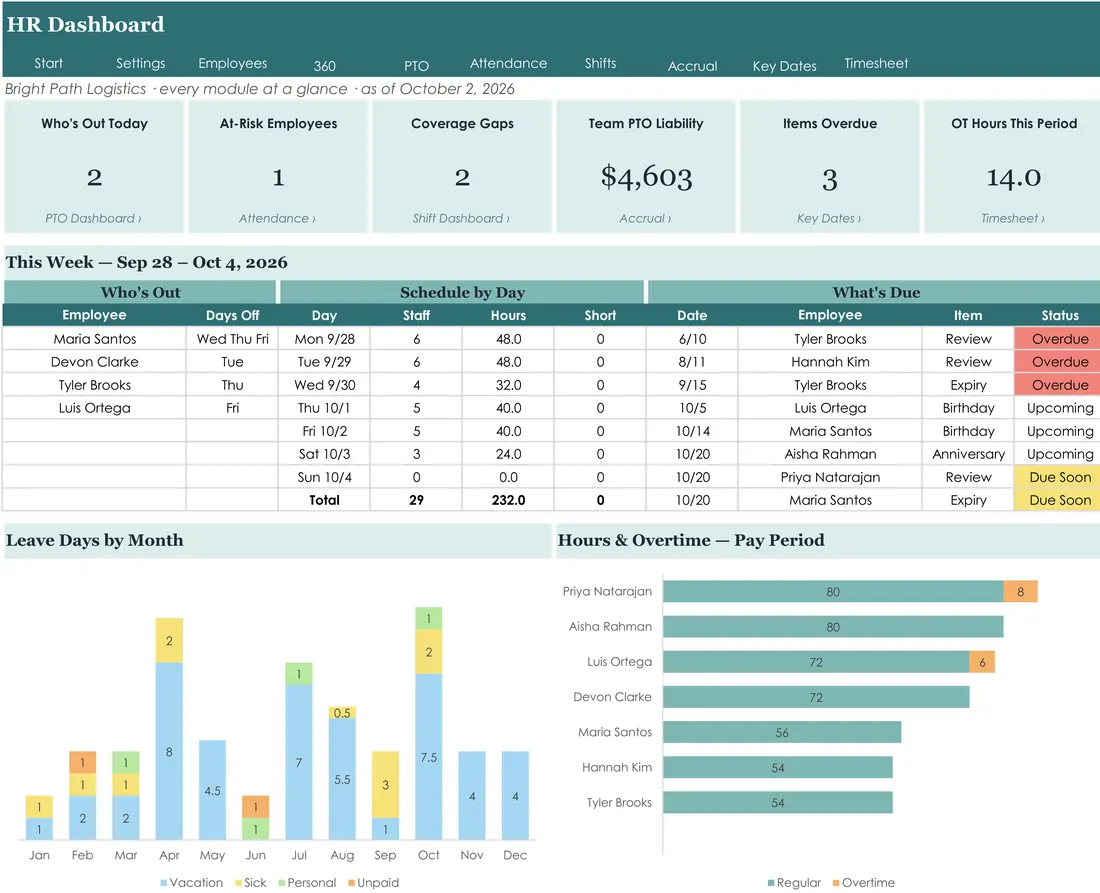
Task: Click the Items Overdue value 3
Action: click(829, 180)
